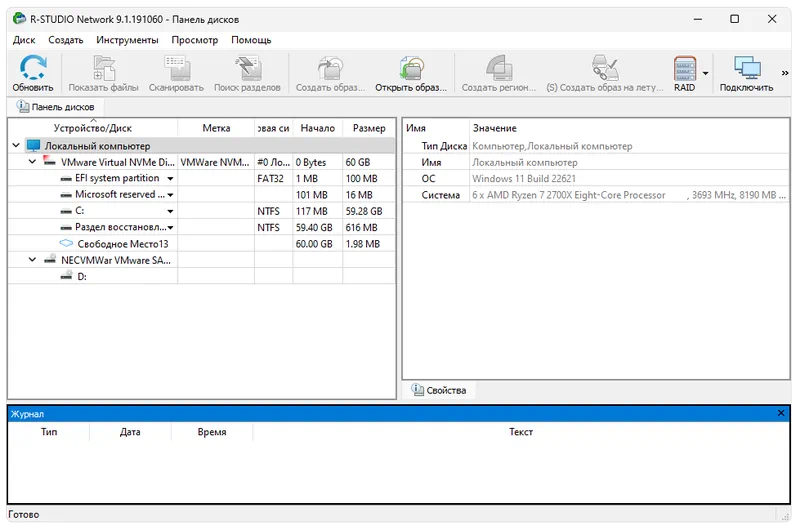
Task: Click the Тип column header in Журнал
Action: 49,432
